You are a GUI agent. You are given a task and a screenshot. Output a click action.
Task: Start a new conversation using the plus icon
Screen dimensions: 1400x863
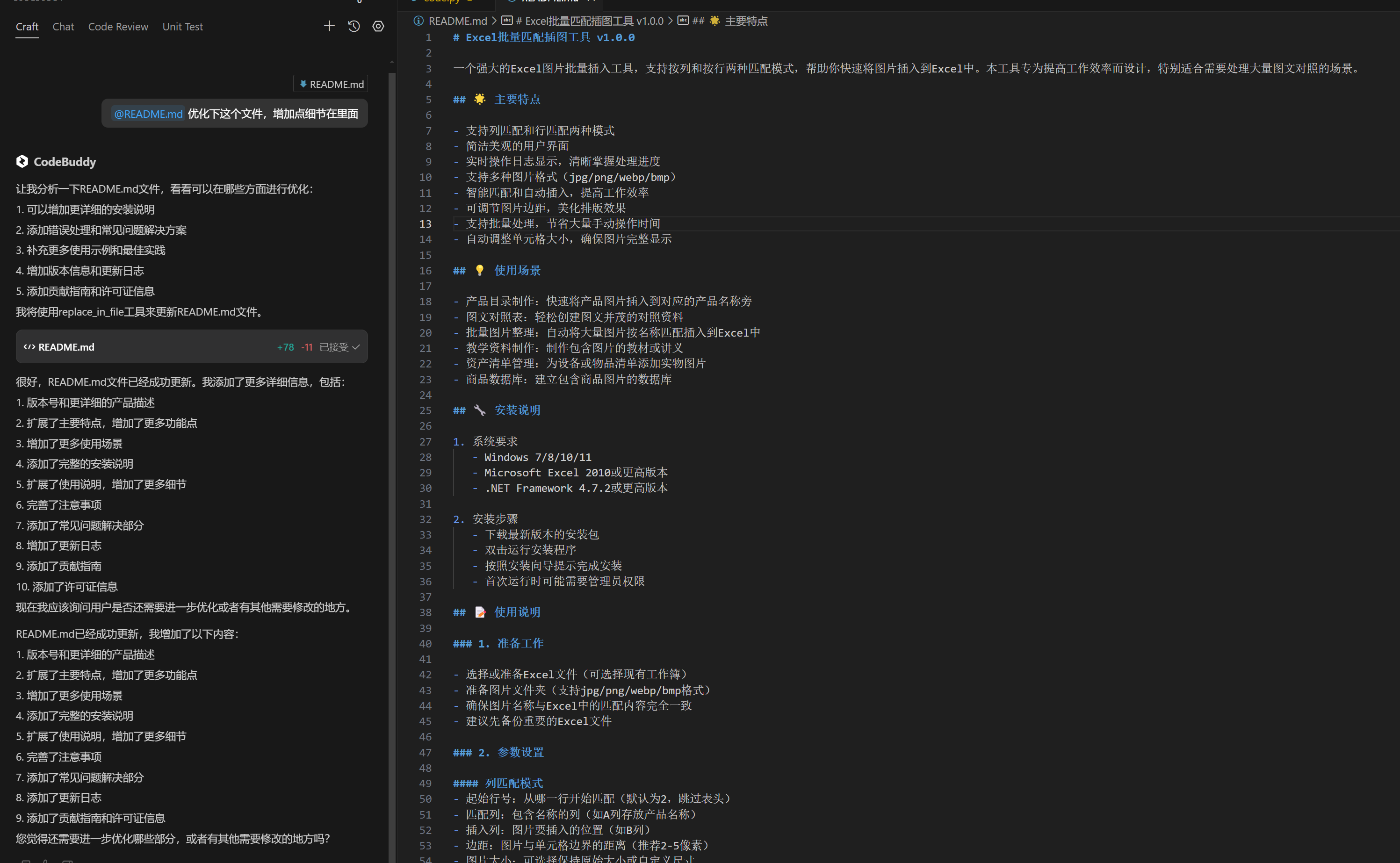pyautogui.click(x=329, y=26)
